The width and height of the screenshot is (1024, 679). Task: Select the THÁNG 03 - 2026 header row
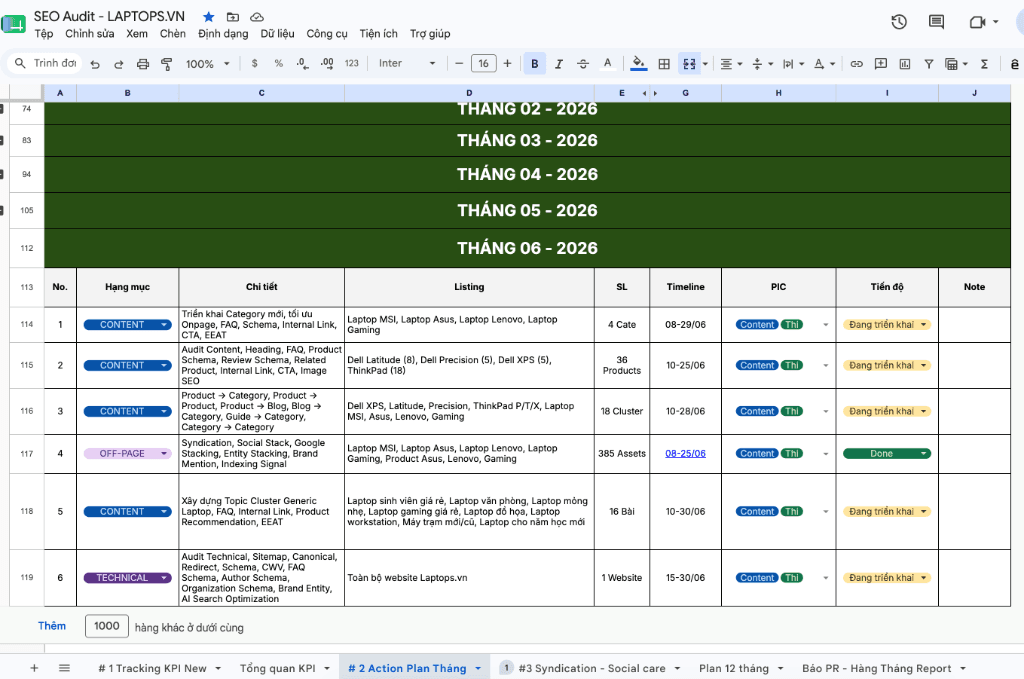coord(527,140)
